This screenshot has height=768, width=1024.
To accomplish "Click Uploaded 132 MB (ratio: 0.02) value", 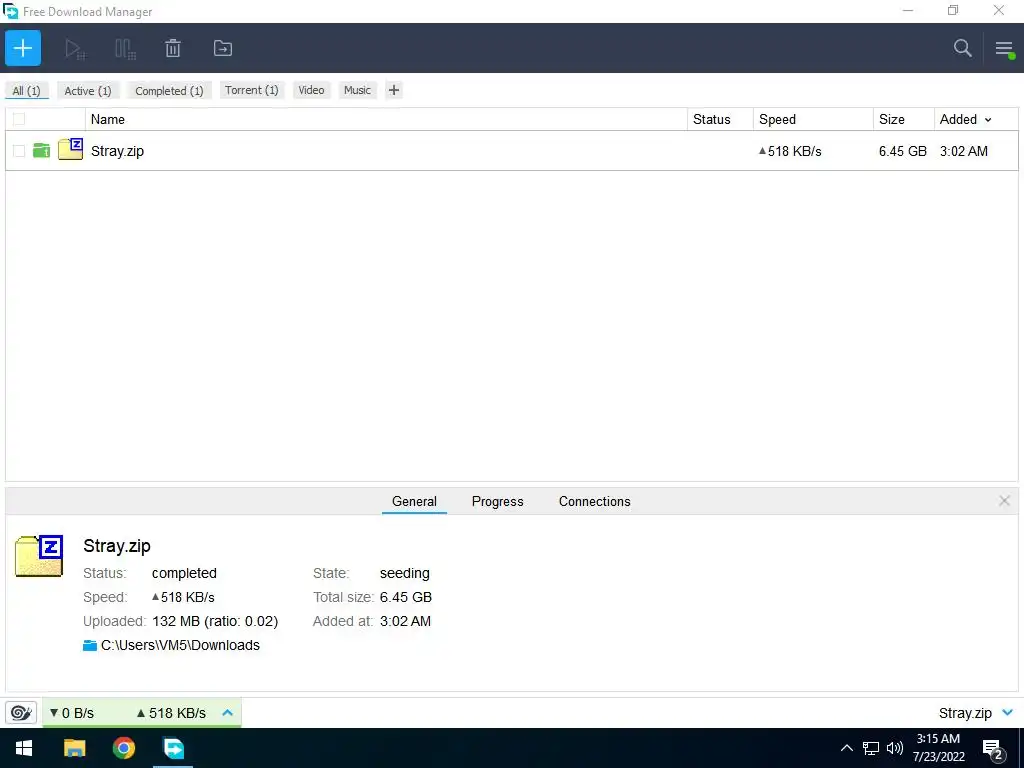I will coord(215,621).
